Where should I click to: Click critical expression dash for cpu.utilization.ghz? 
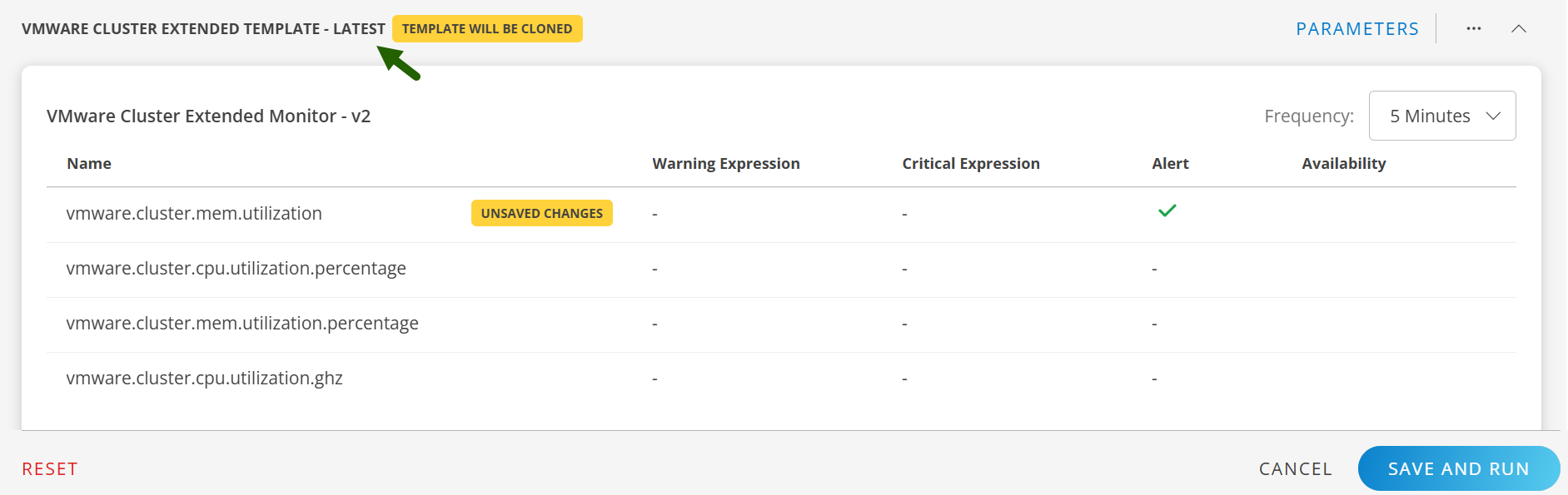click(905, 379)
